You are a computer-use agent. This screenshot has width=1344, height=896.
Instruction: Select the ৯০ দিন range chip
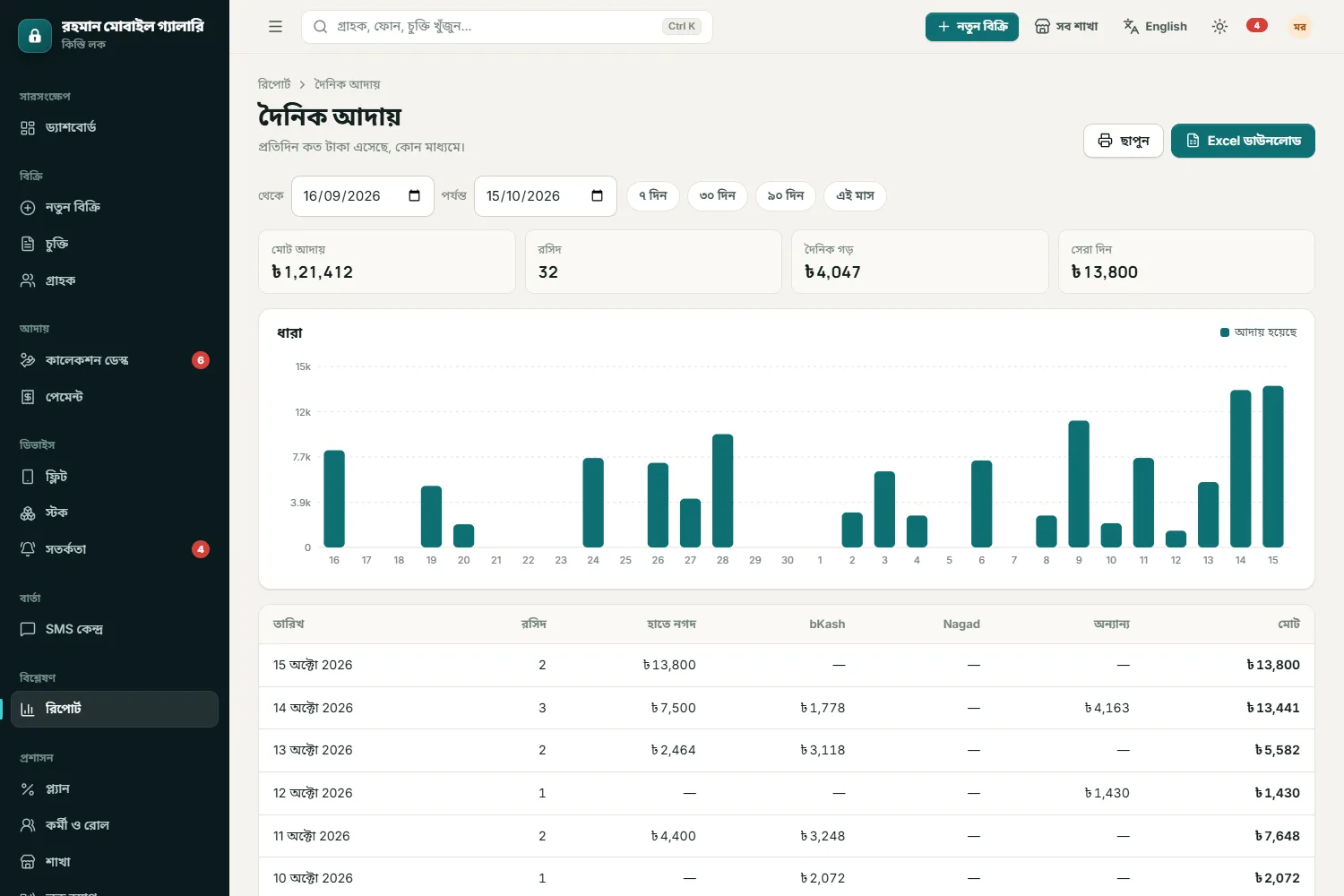(786, 196)
